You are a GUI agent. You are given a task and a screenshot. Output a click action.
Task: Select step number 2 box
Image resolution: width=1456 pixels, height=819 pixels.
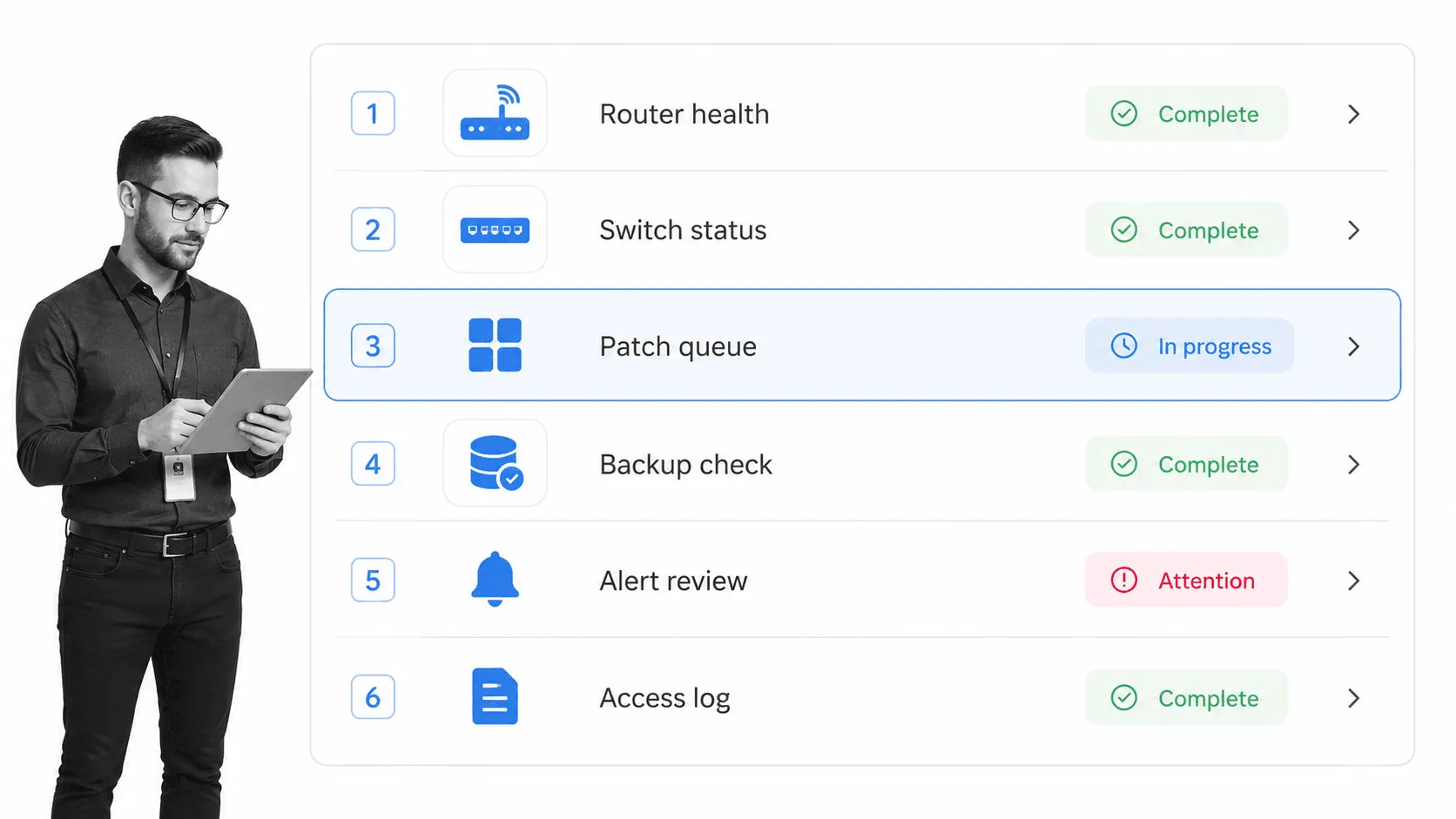coord(373,230)
